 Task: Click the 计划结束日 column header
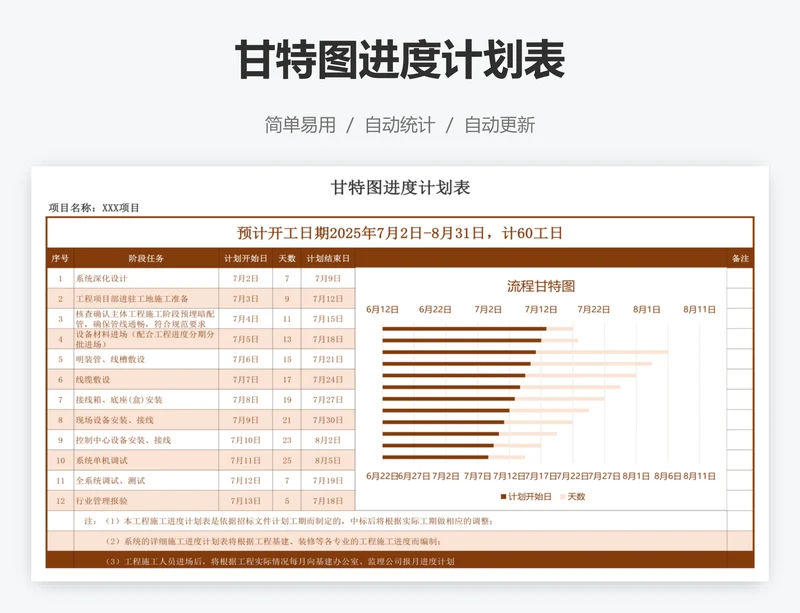328,258
